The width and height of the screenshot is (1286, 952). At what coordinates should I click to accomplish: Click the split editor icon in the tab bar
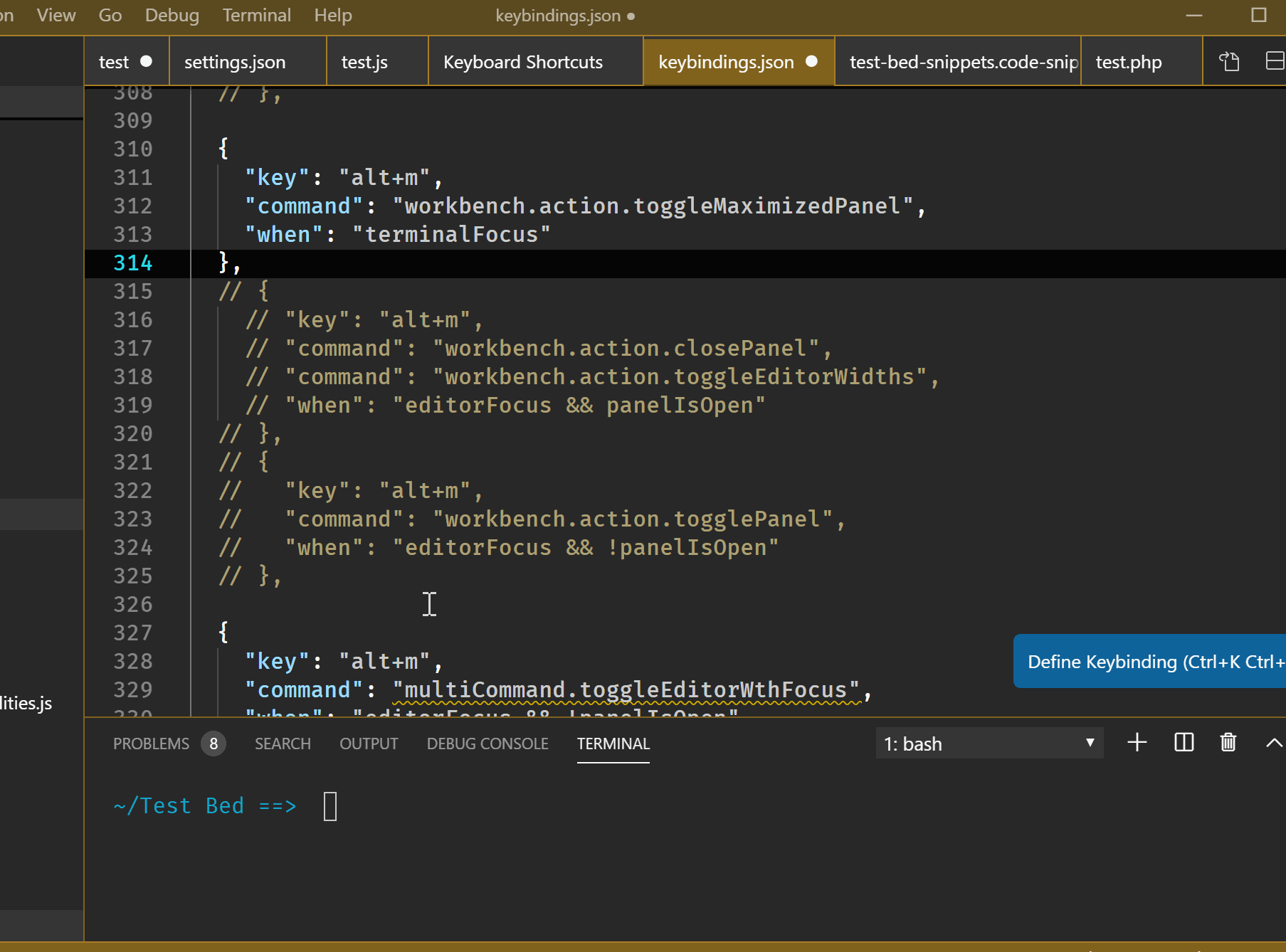(x=1274, y=62)
